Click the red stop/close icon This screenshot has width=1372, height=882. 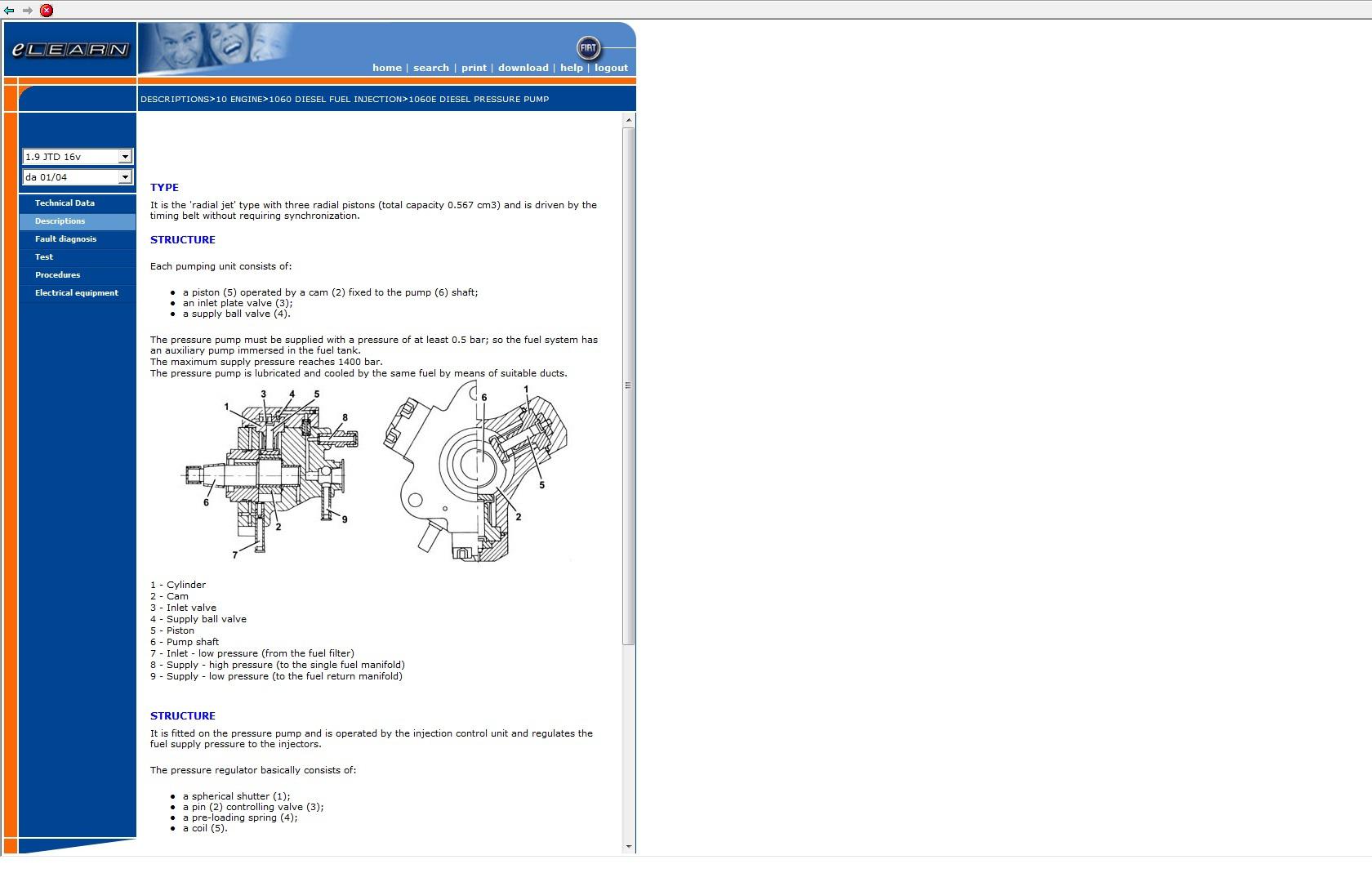47,11
